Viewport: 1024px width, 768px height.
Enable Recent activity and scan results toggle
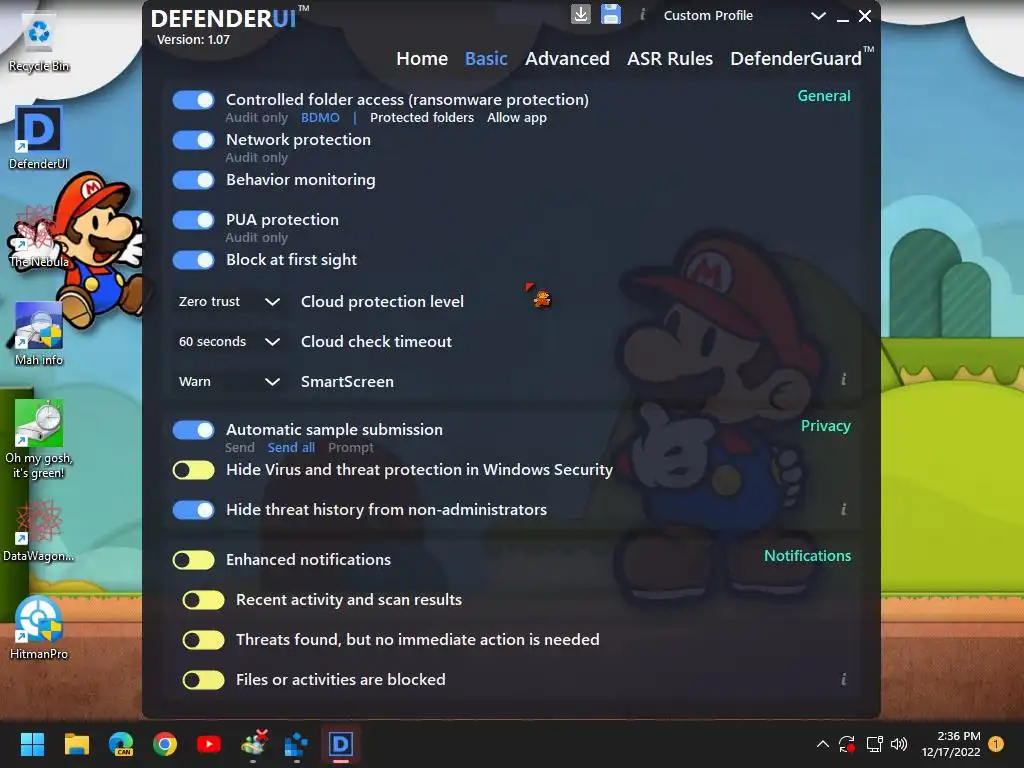203,600
